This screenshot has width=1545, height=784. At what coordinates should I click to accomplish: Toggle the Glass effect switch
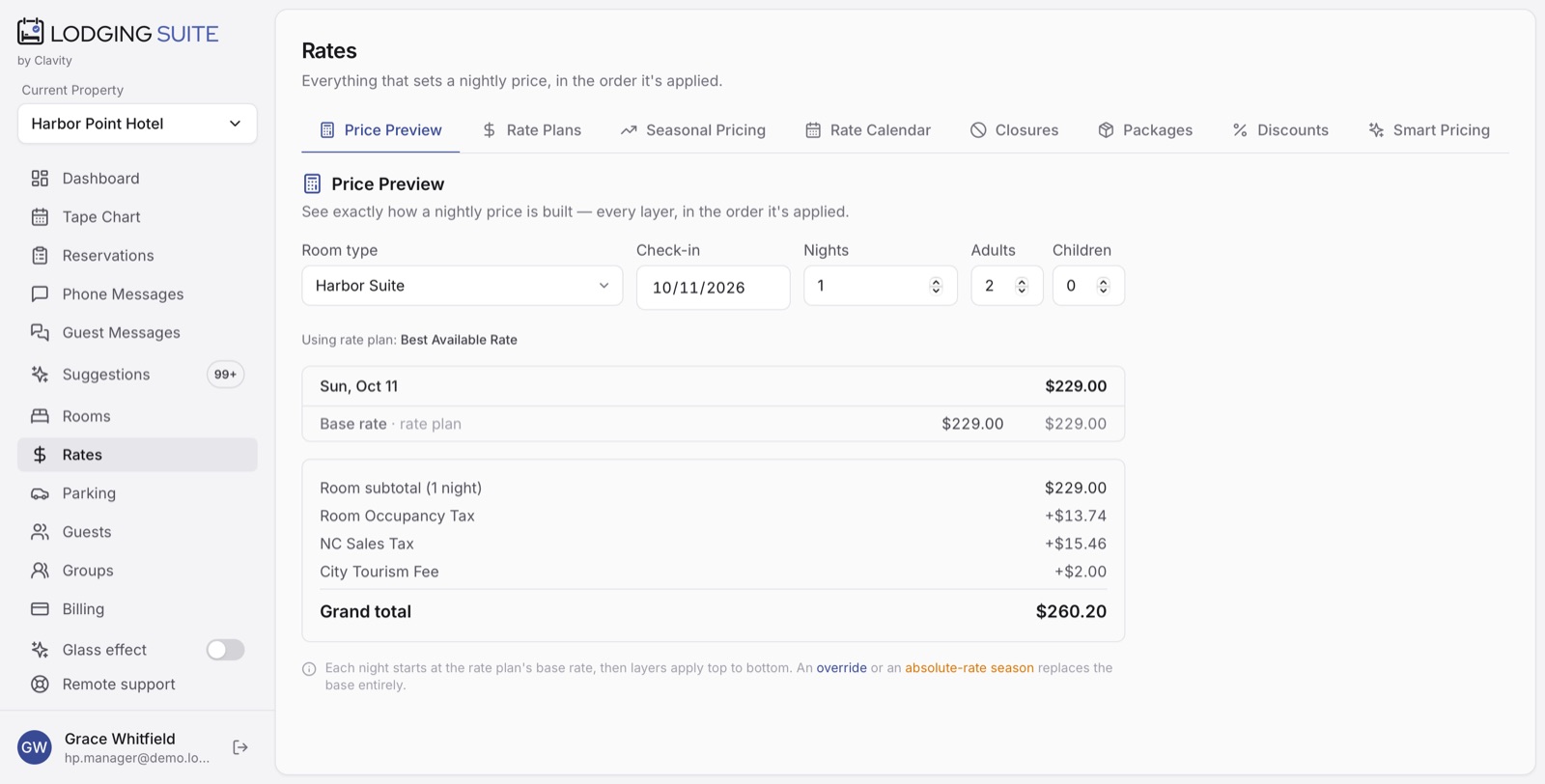point(225,650)
